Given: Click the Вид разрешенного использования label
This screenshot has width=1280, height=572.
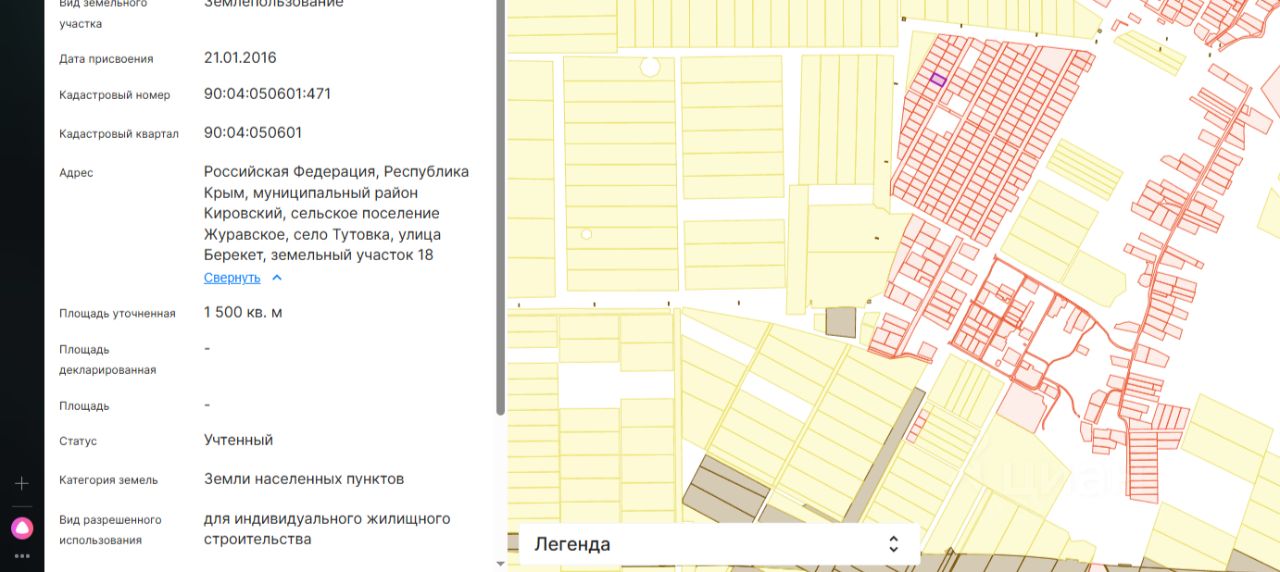Looking at the screenshot, I should 110,530.
